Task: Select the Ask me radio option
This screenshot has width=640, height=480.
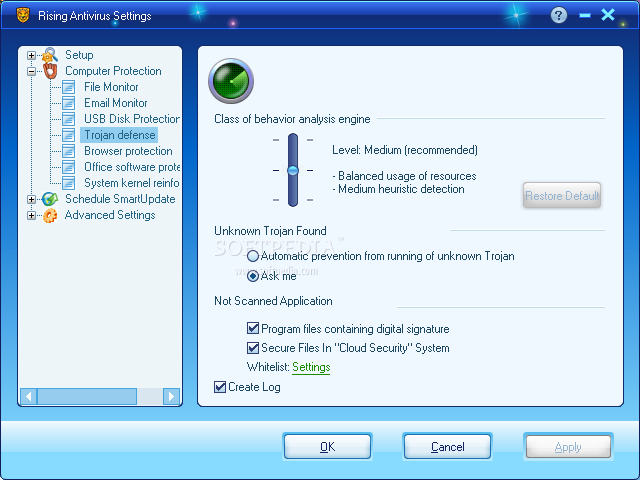Action: pos(253,276)
